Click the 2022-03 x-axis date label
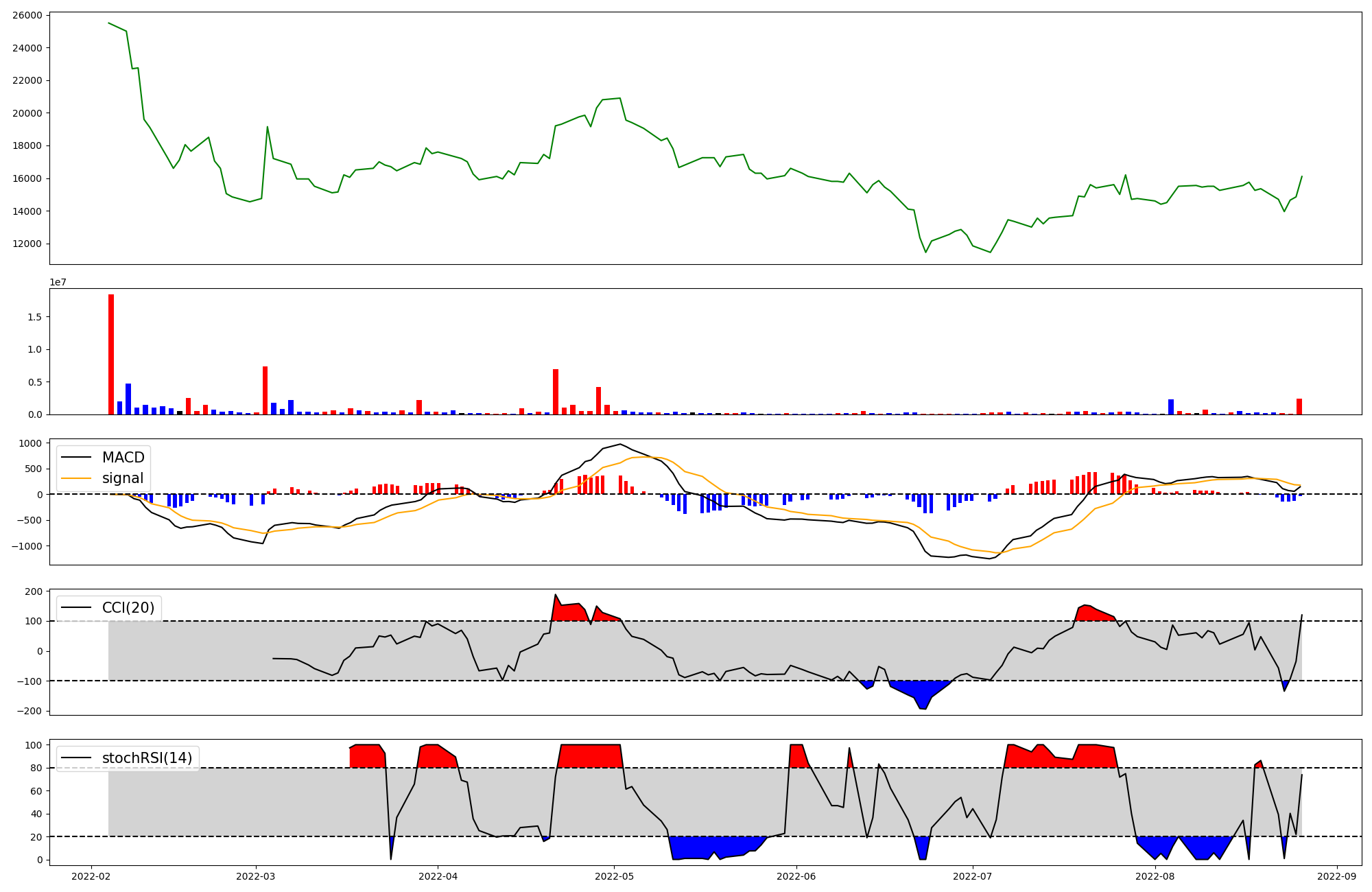This screenshot has width=1372, height=892. (x=256, y=876)
